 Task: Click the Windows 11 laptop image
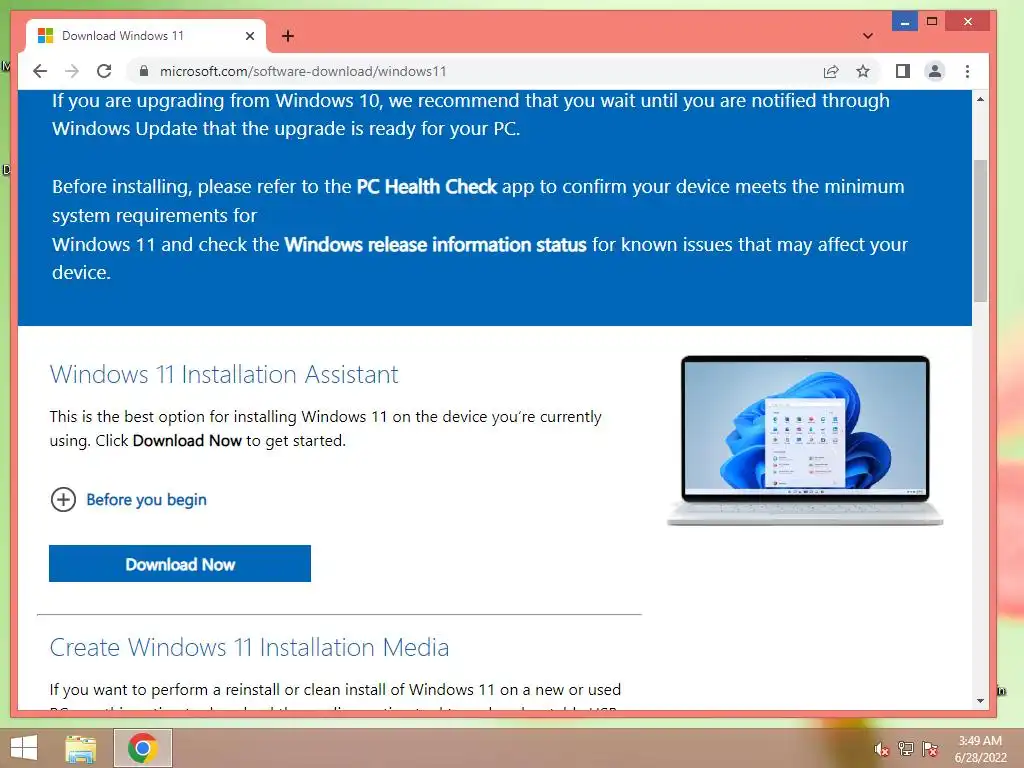coord(805,441)
